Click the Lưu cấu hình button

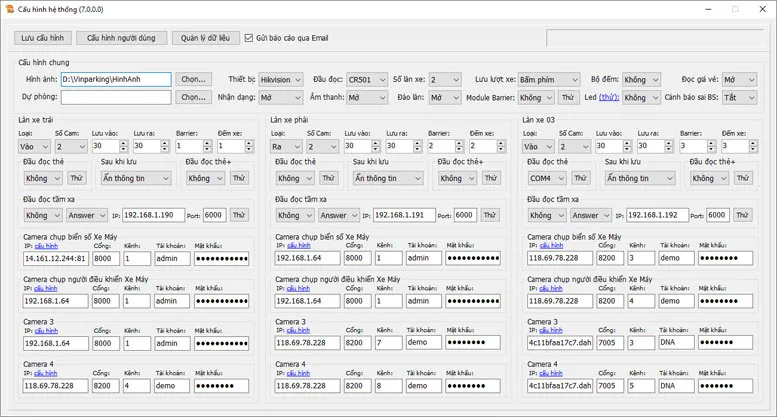coord(42,38)
